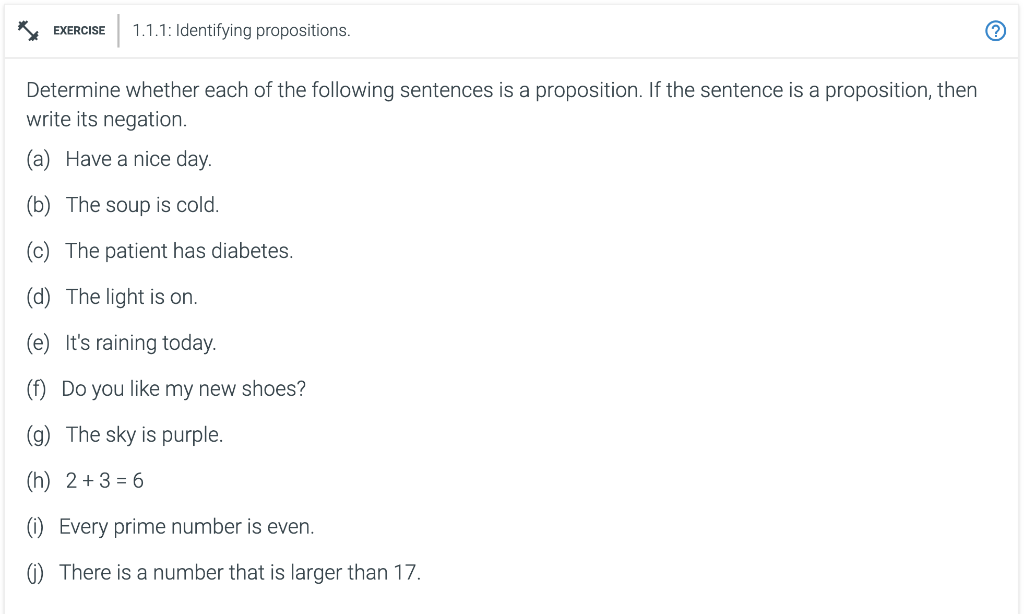The image size is (1024, 614).
Task: Click part (i) Every prime number is even
Action: (187, 526)
